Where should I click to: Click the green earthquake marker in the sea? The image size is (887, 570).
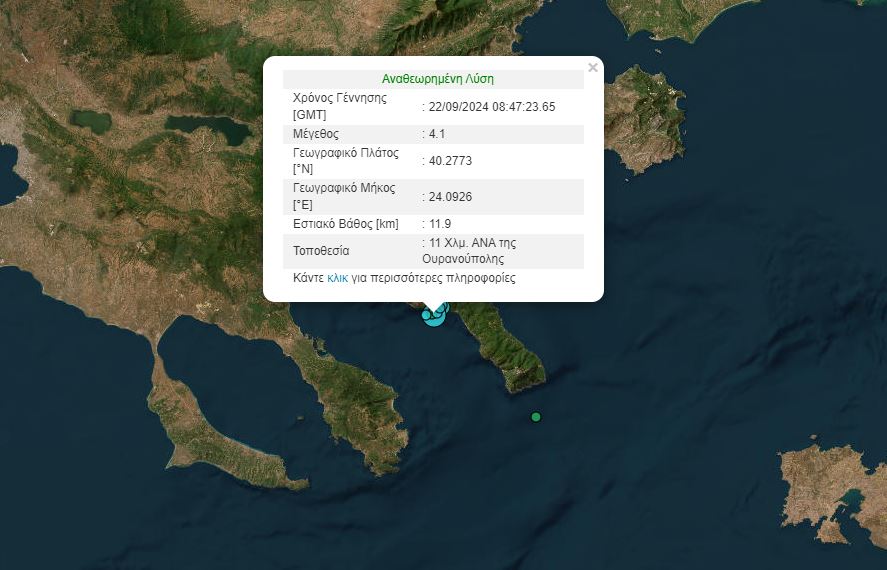536,417
